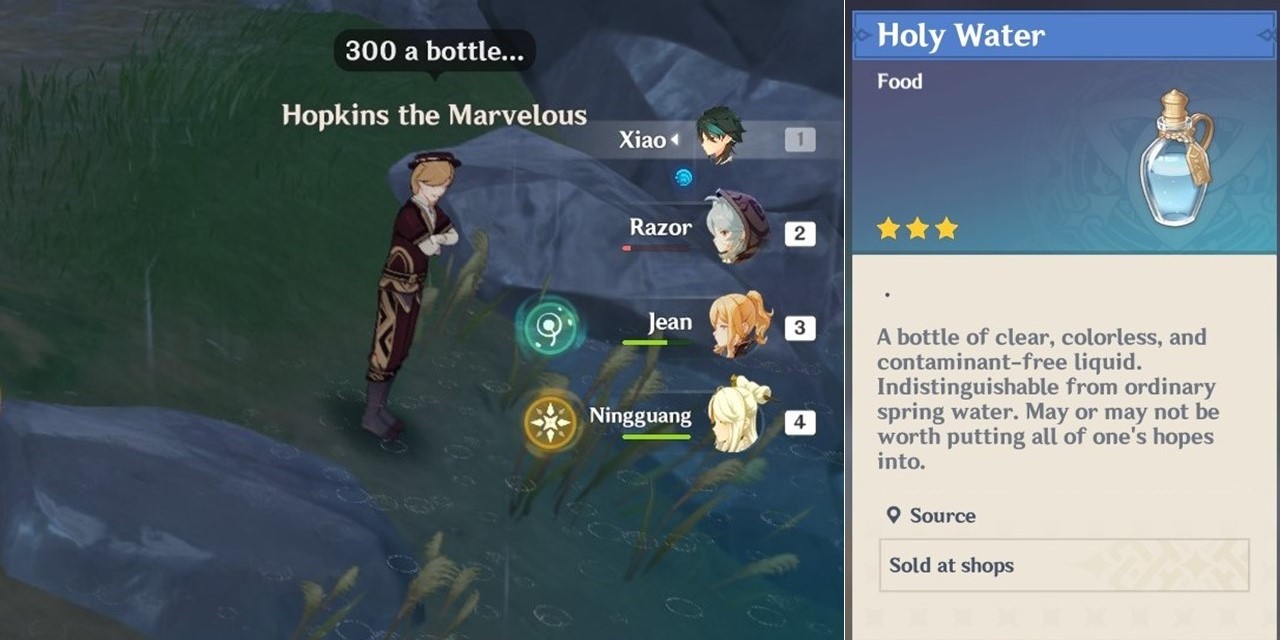Select Xiao's character portrait
This screenshot has width=1280, height=640.
pyautogui.click(x=719, y=136)
